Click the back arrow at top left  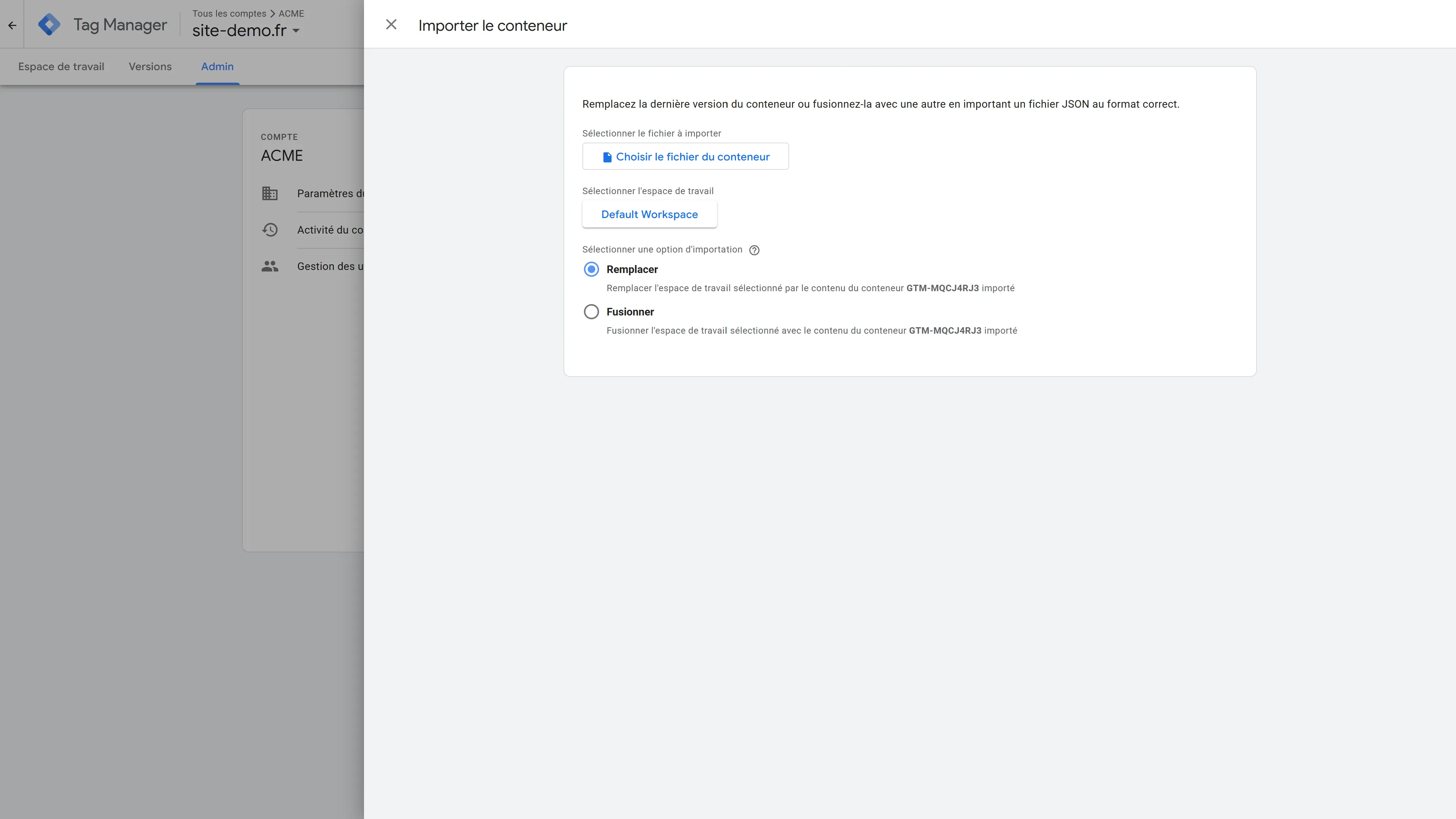click(x=12, y=24)
